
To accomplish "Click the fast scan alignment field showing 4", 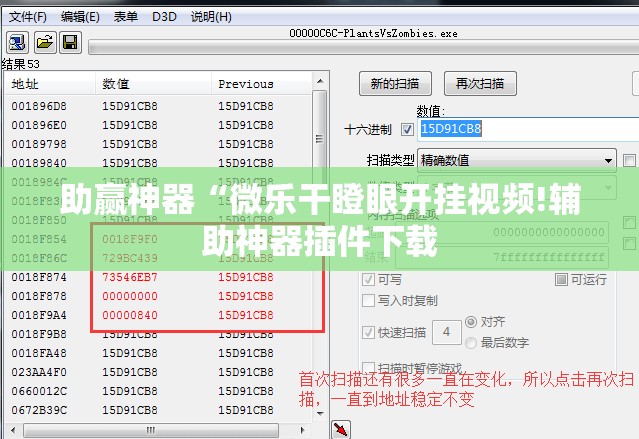I will [447, 332].
